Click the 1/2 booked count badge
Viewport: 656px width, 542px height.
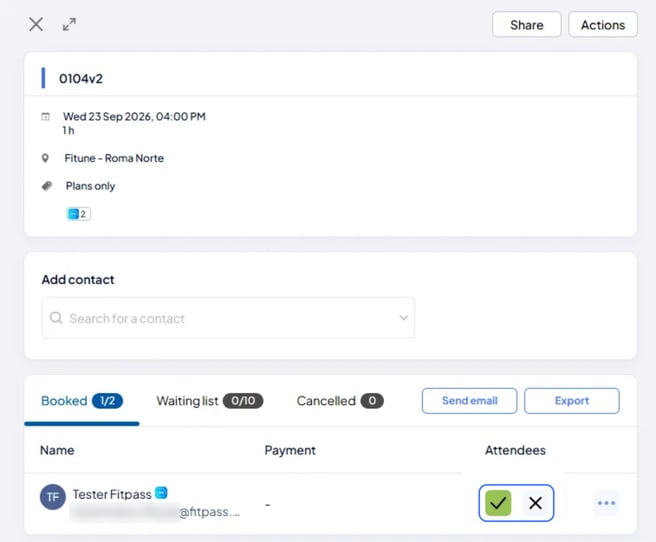coord(108,401)
